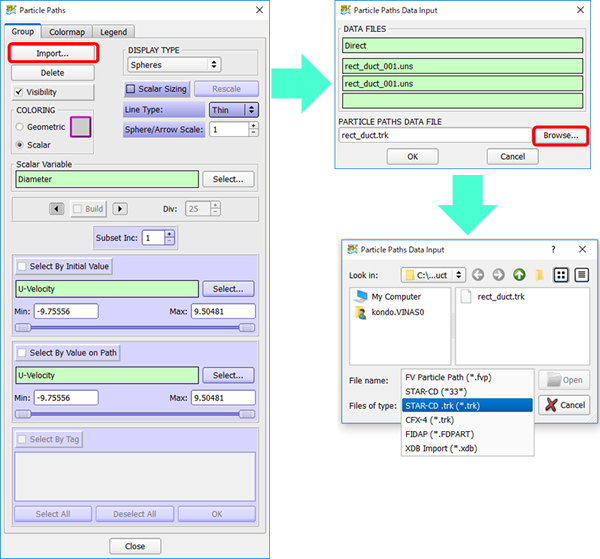Viewport: 600px width, 559px height.
Task: Click the back arrow in file dialog
Action: coord(477,275)
